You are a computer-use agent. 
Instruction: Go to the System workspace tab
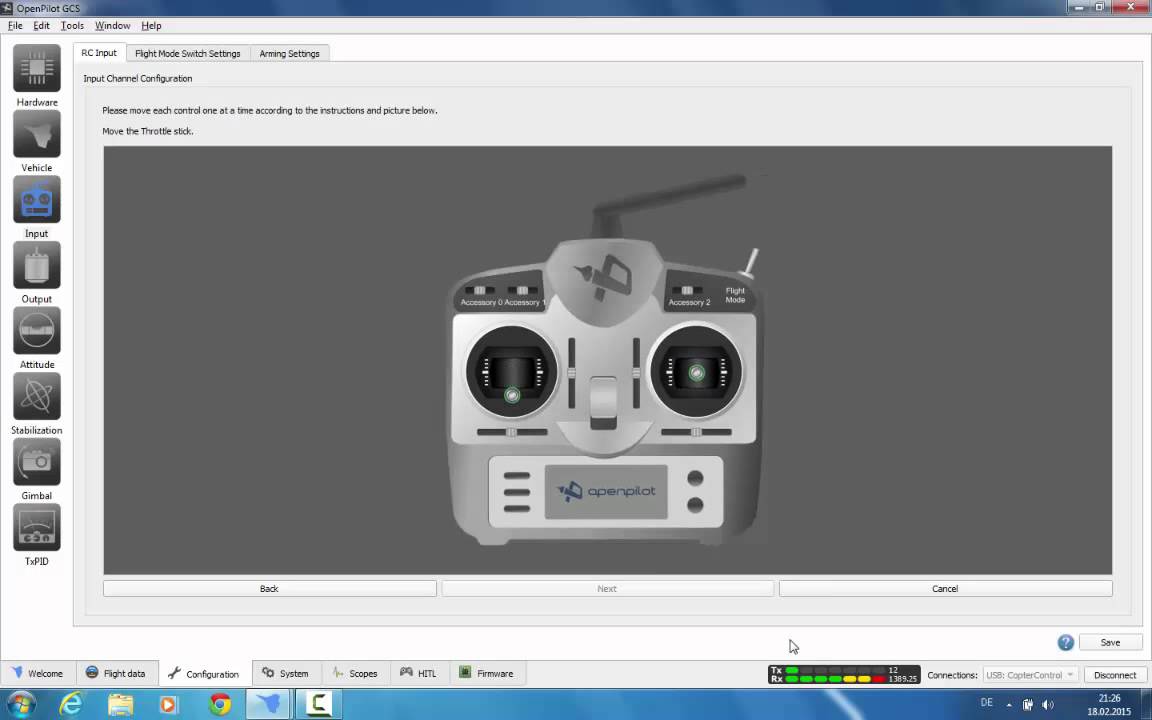point(286,673)
